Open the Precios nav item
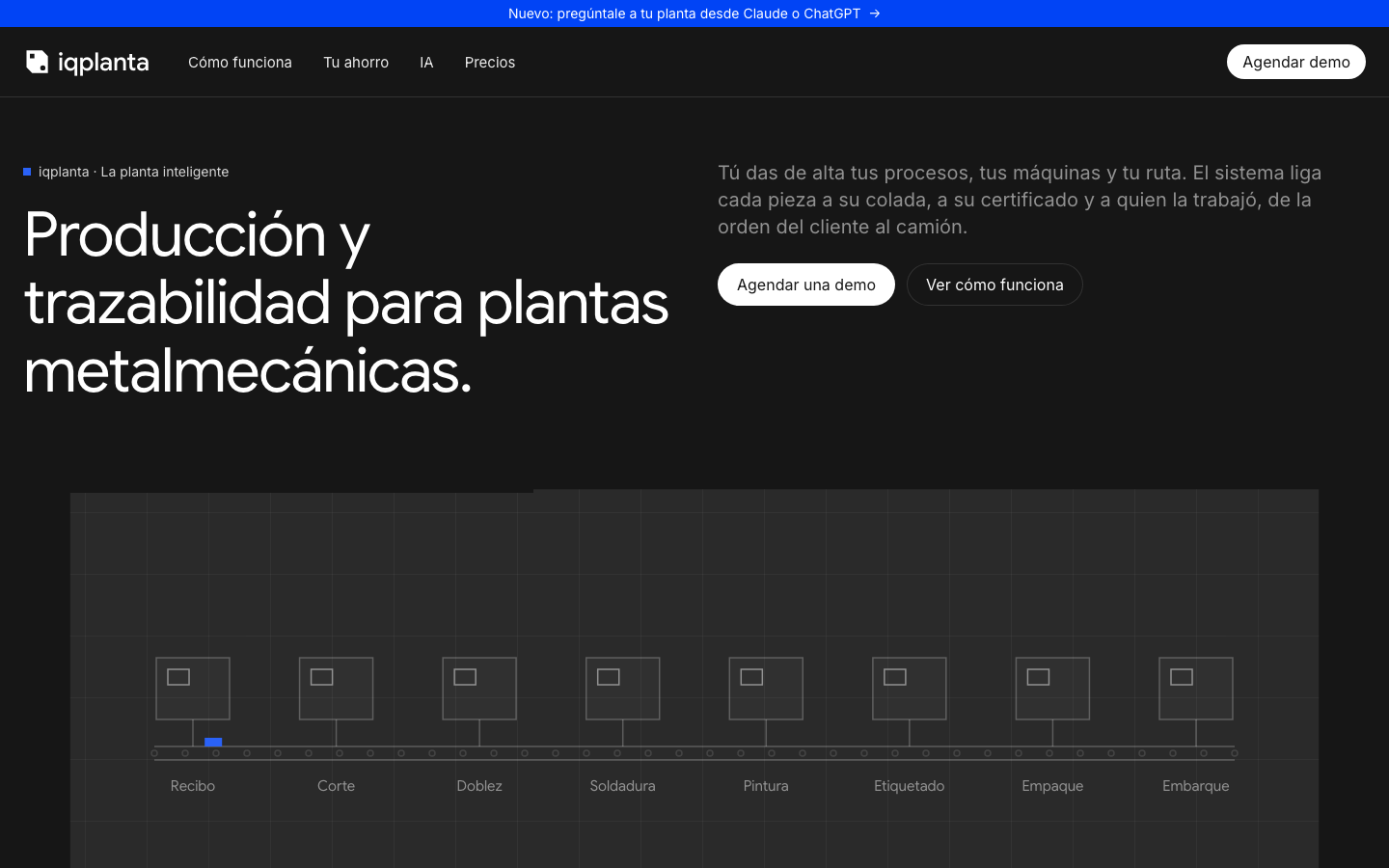Screen dimensions: 1389x868 490,62
